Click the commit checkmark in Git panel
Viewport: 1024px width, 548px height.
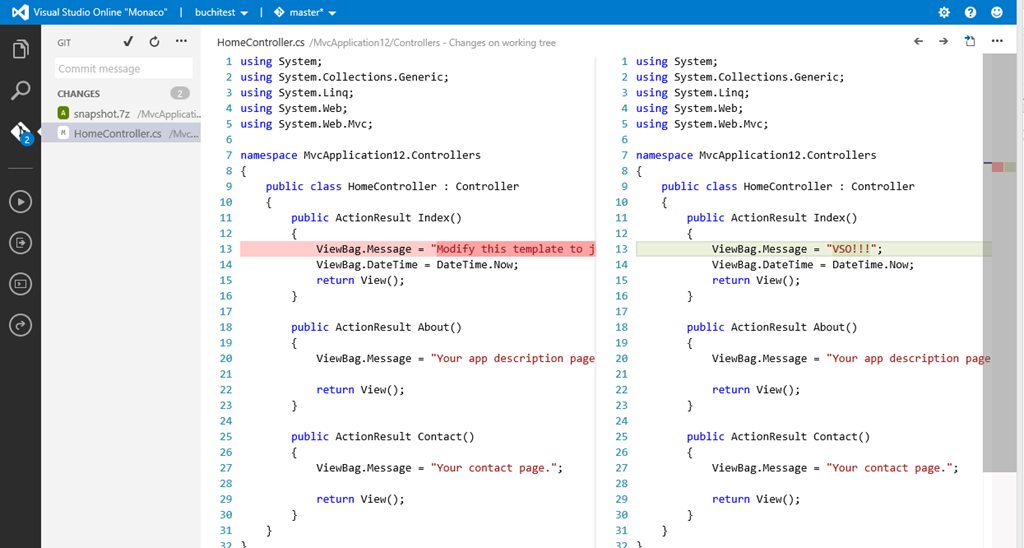pos(127,42)
